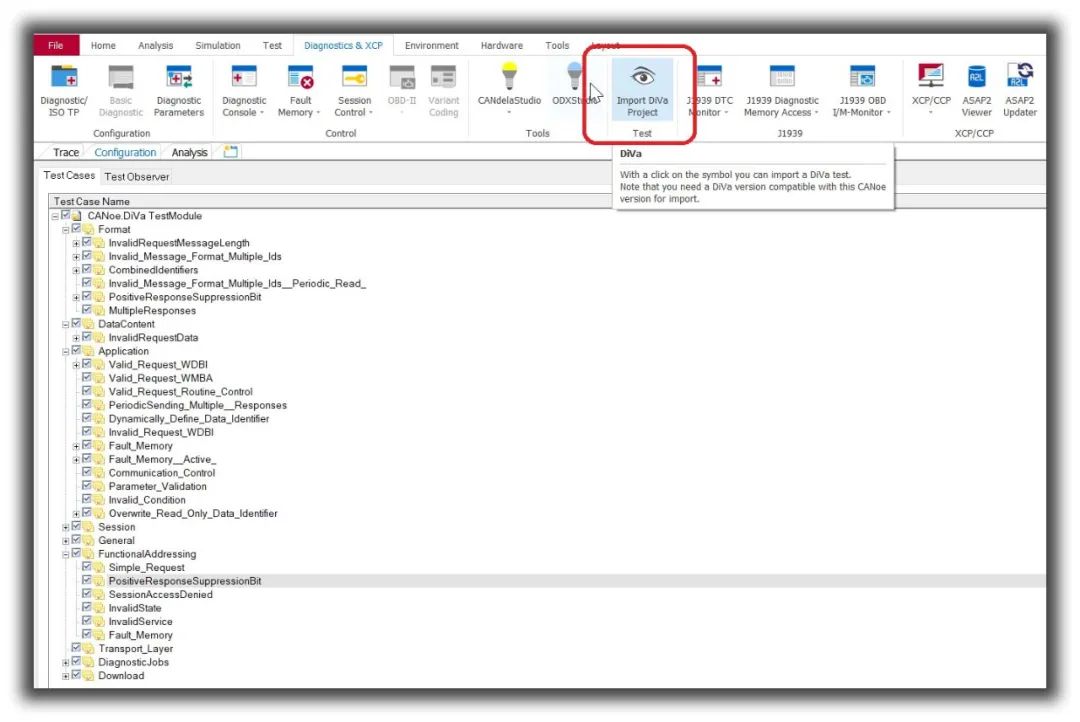Open the Diagnostic Console
Viewport: 1080px width, 722px height.
244,90
